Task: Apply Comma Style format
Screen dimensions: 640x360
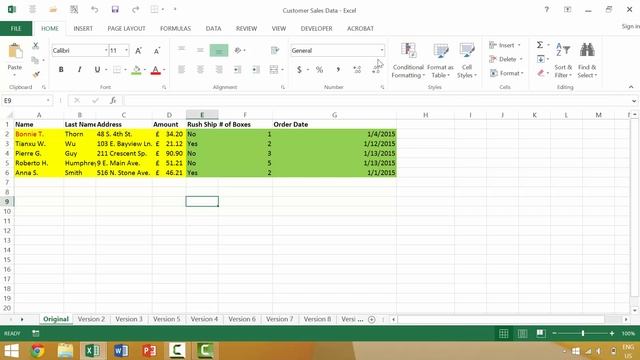Action: coord(338,70)
